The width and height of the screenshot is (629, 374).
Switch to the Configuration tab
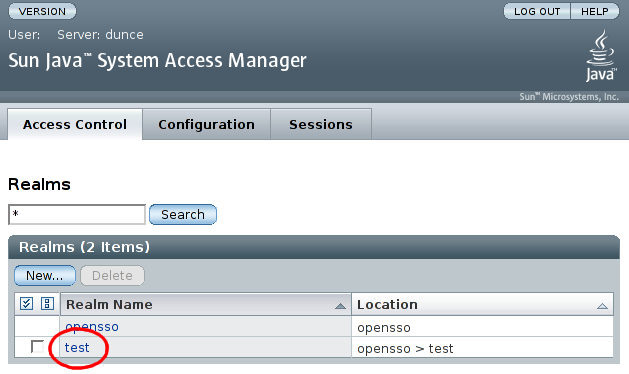206,124
